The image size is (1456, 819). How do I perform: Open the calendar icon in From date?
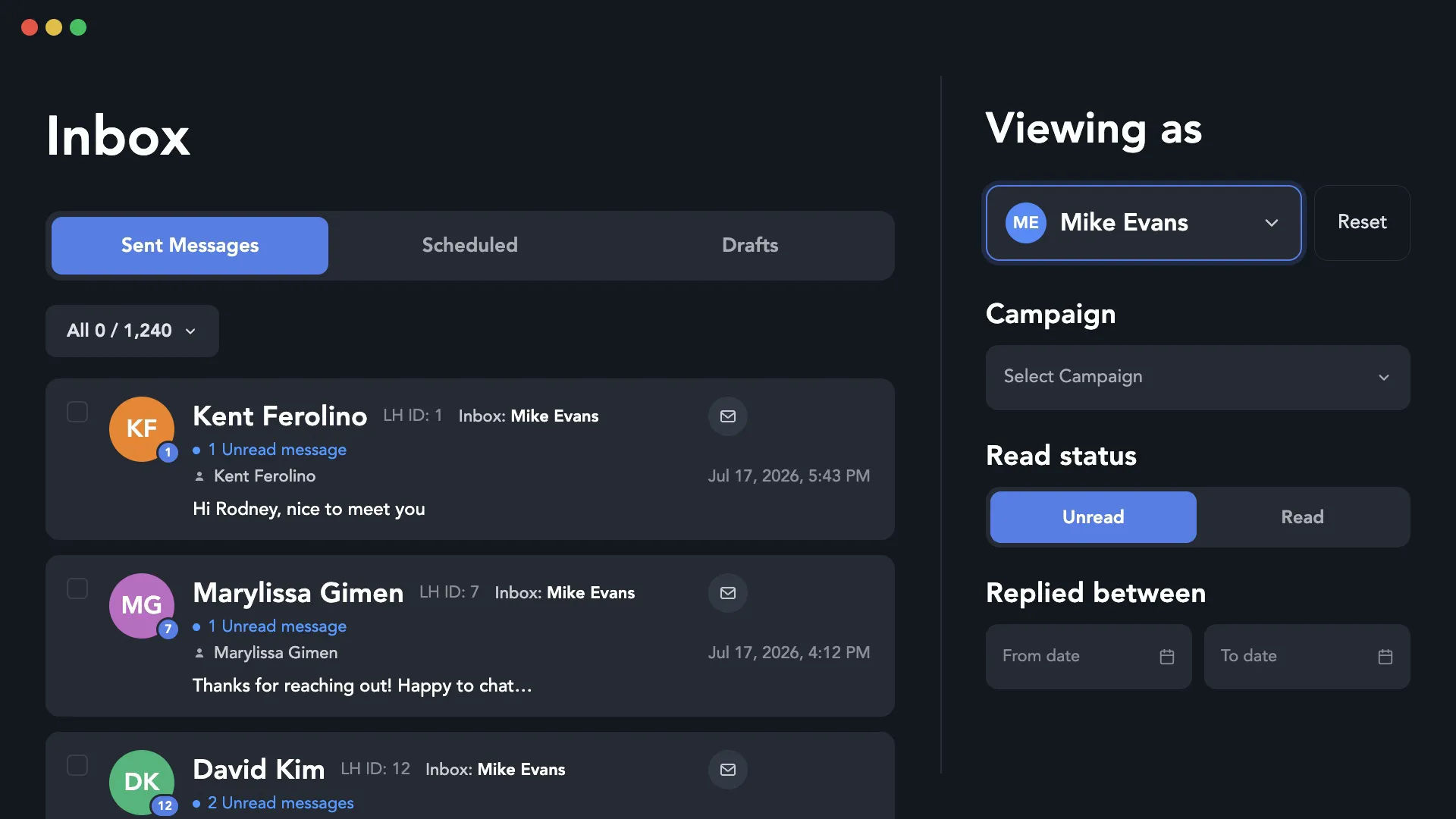click(x=1167, y=657)
